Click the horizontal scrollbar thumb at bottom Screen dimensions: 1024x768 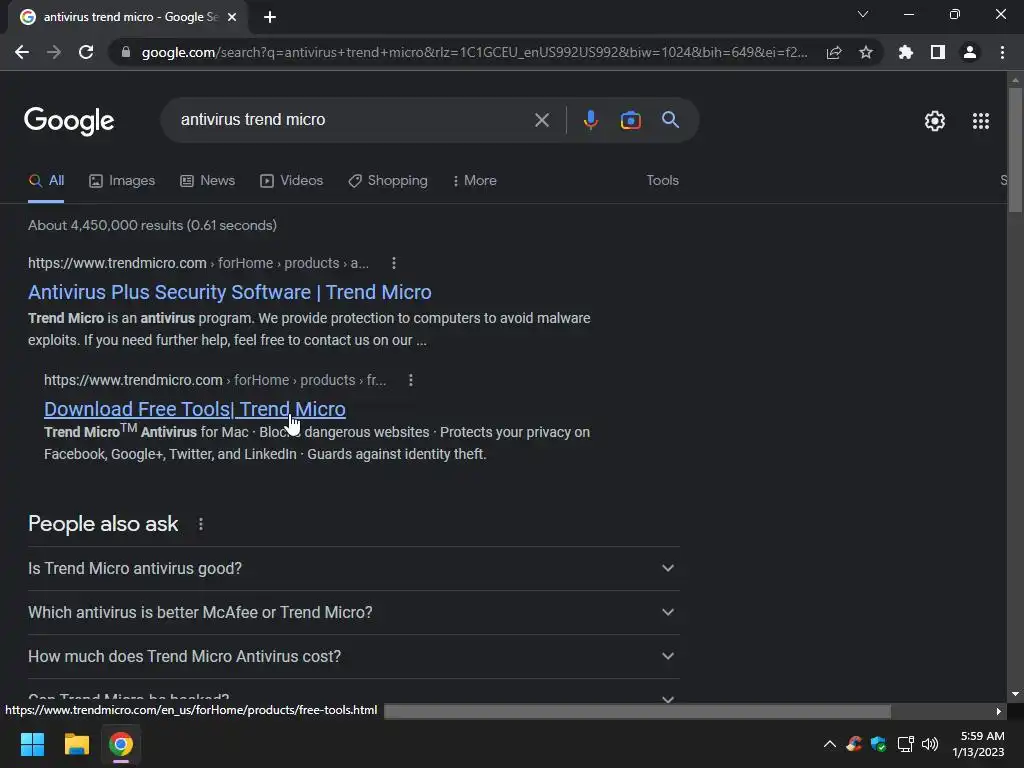tap(637, 711)
